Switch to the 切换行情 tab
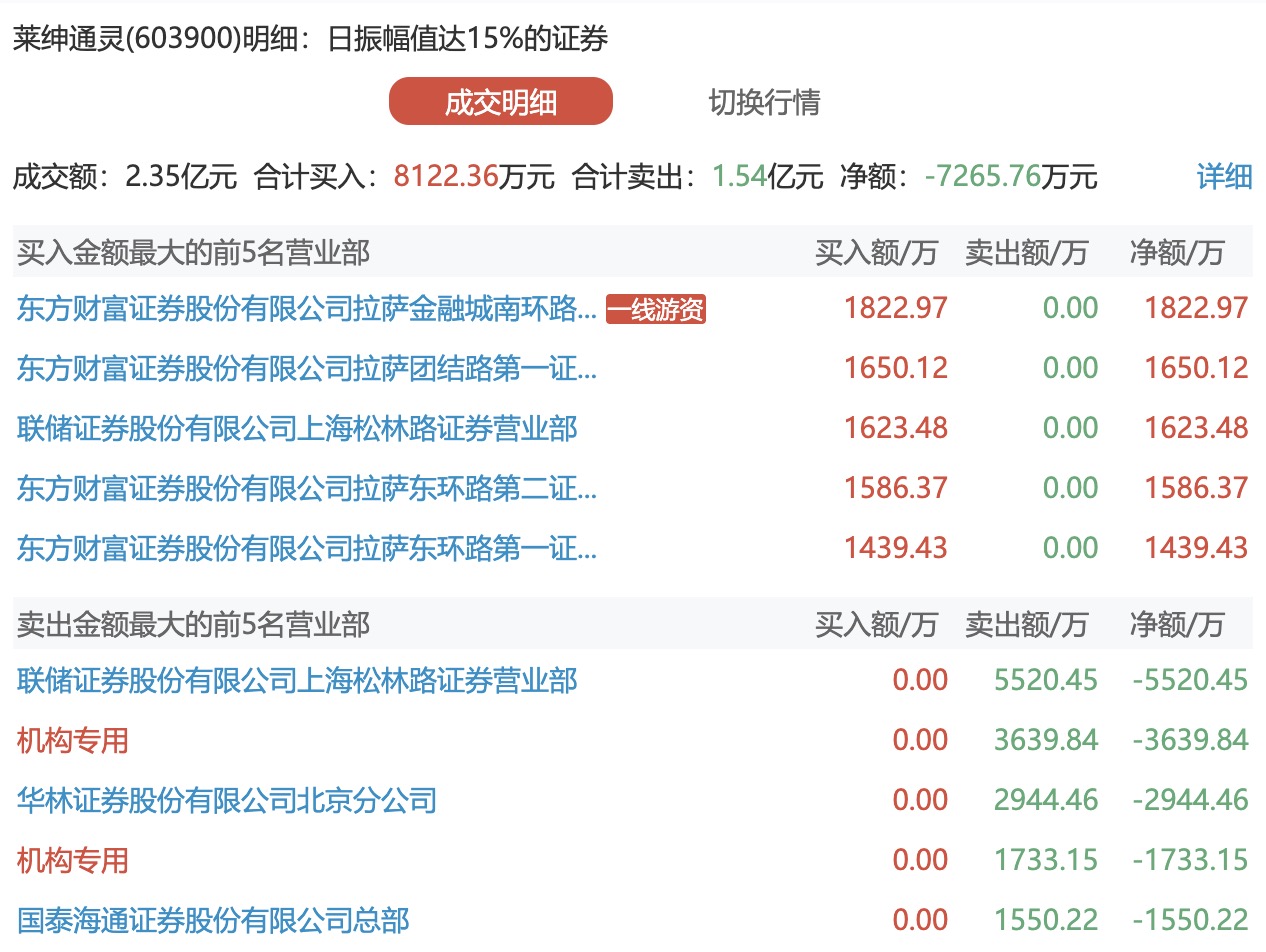Image resolution: width=1266 pixels, height=952 pixels. pyautogui.click(x=764, y=102)
